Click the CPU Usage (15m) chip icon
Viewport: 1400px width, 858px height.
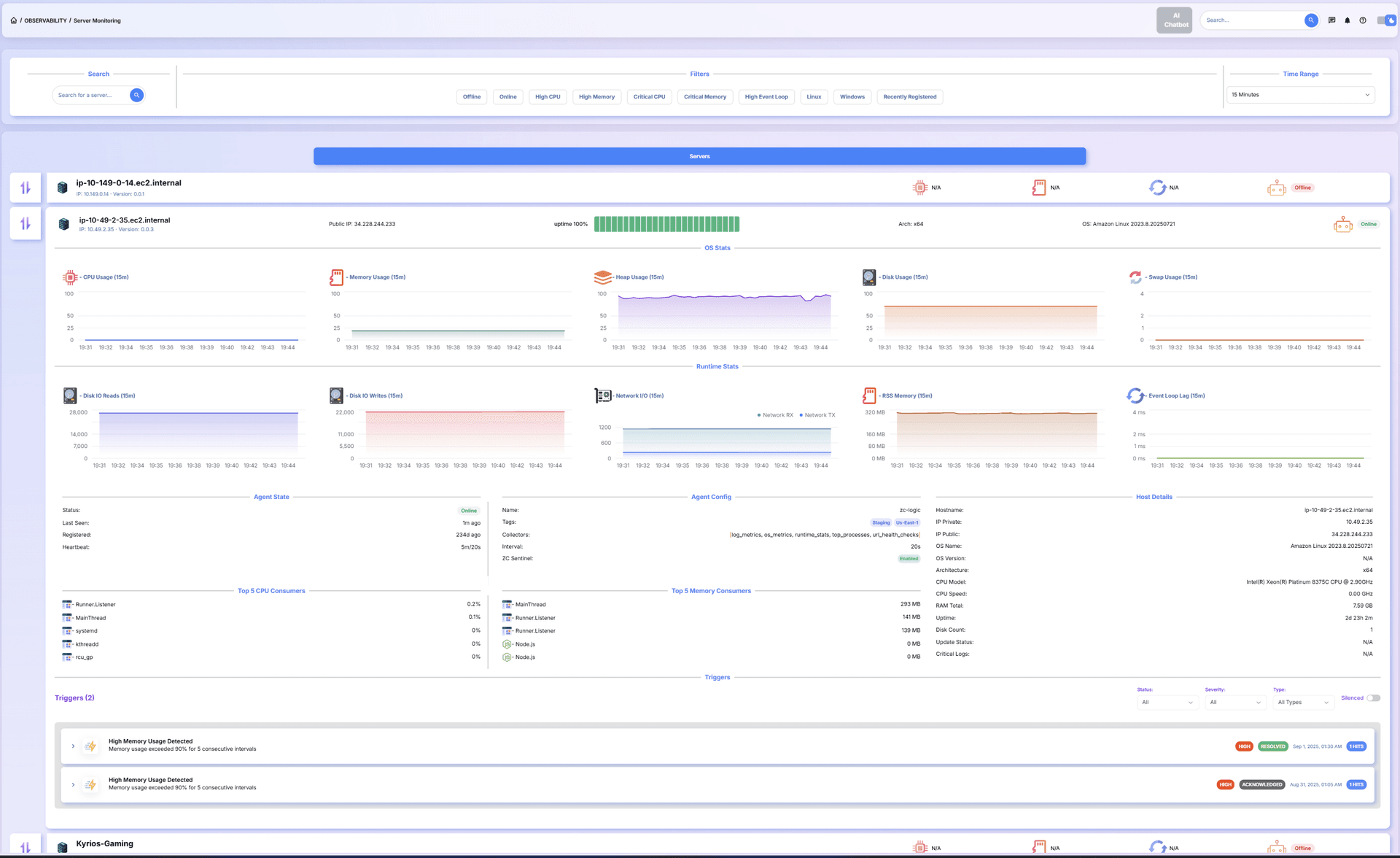coord(70,277)
